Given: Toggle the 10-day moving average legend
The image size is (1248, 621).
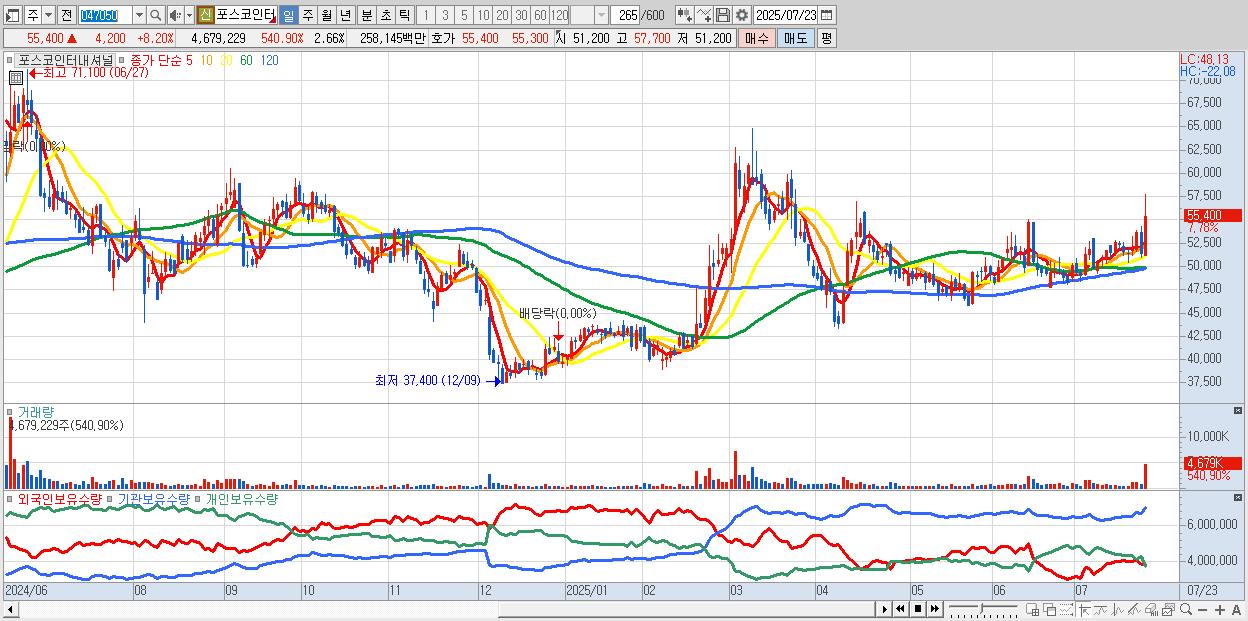Looking at the screenshot, I should point(206,60).
